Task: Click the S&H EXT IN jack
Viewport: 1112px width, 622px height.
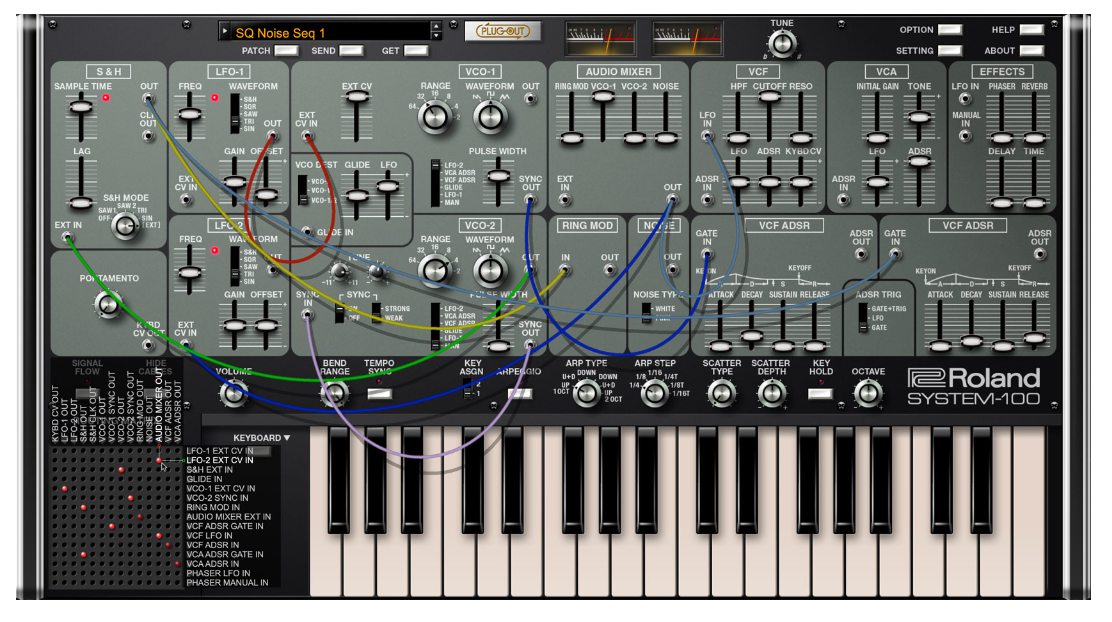Action: click(67, 238)
